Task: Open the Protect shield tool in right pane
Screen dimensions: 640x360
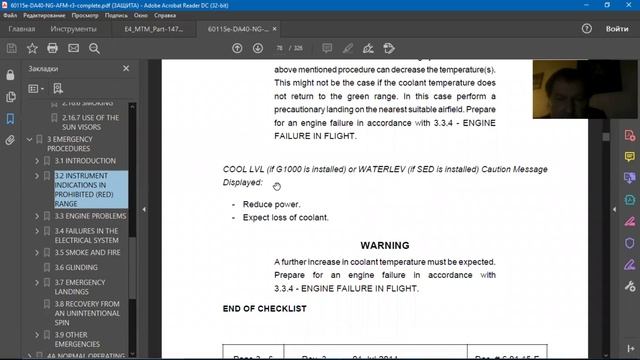Action: pos(630,243)
